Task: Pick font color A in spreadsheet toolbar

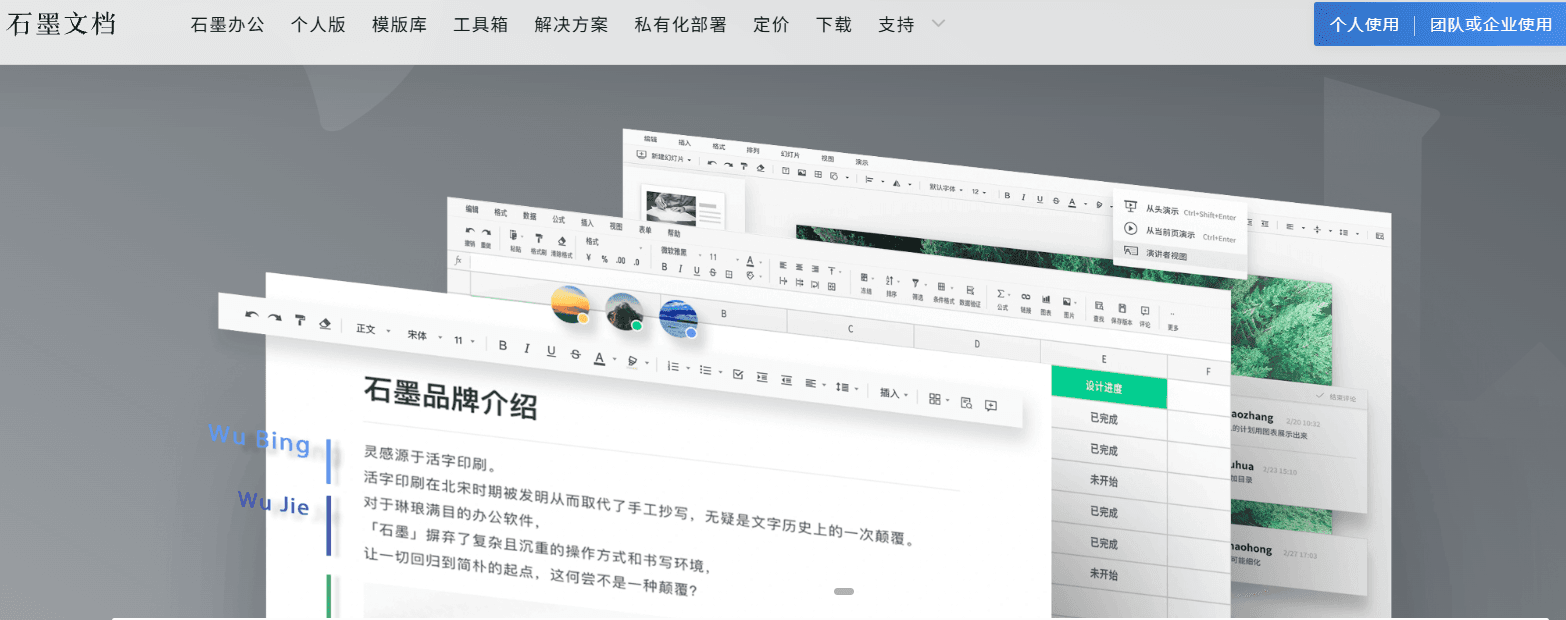Action: [750, 260]
